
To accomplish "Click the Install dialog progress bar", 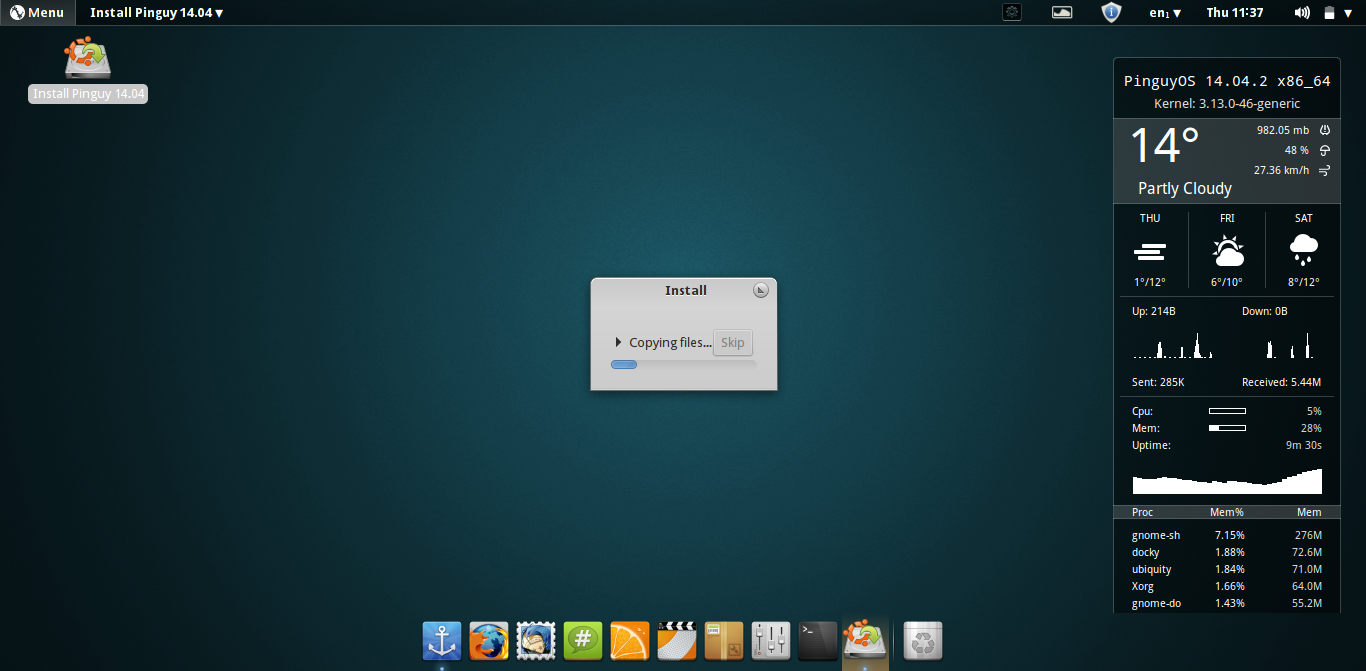I will 684,364.
